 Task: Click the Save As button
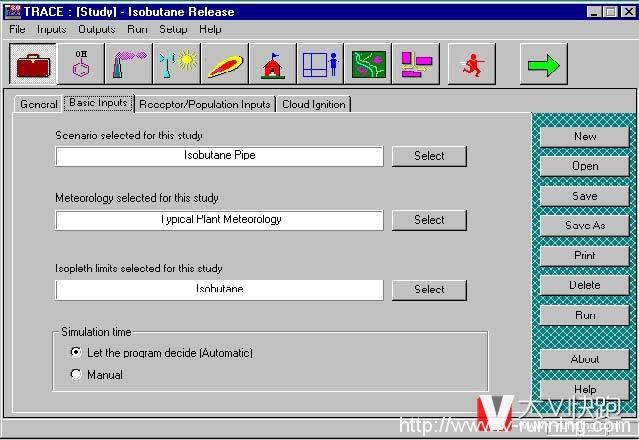[585, 225]
